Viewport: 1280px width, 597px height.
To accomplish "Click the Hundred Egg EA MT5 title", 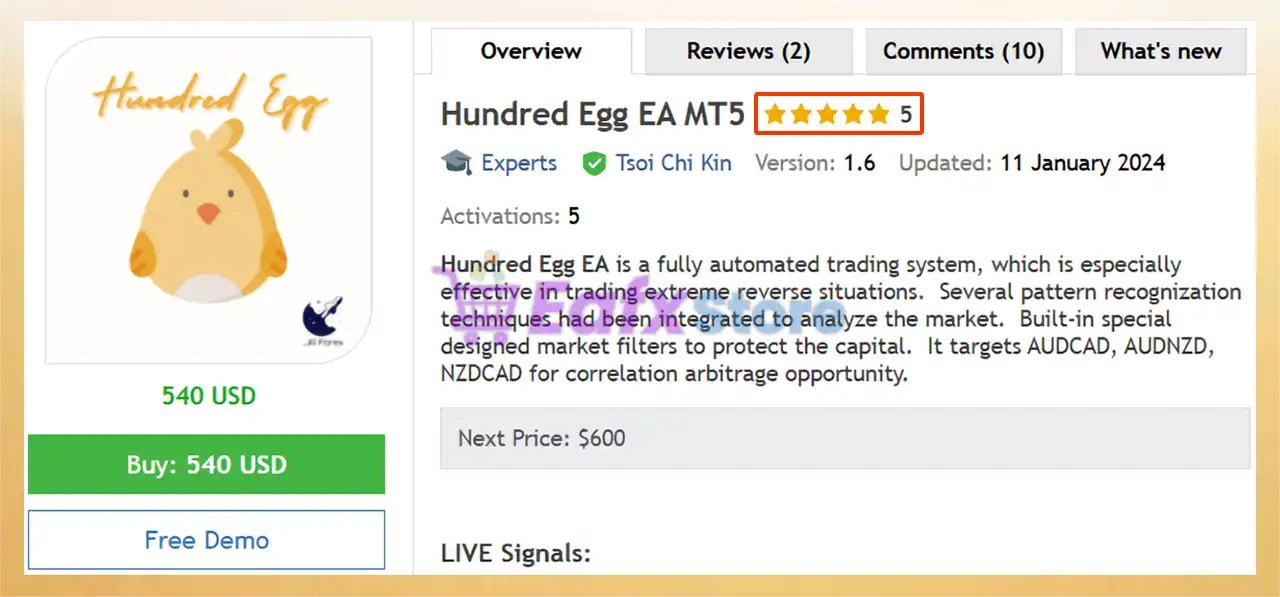I will coord(592,115).
